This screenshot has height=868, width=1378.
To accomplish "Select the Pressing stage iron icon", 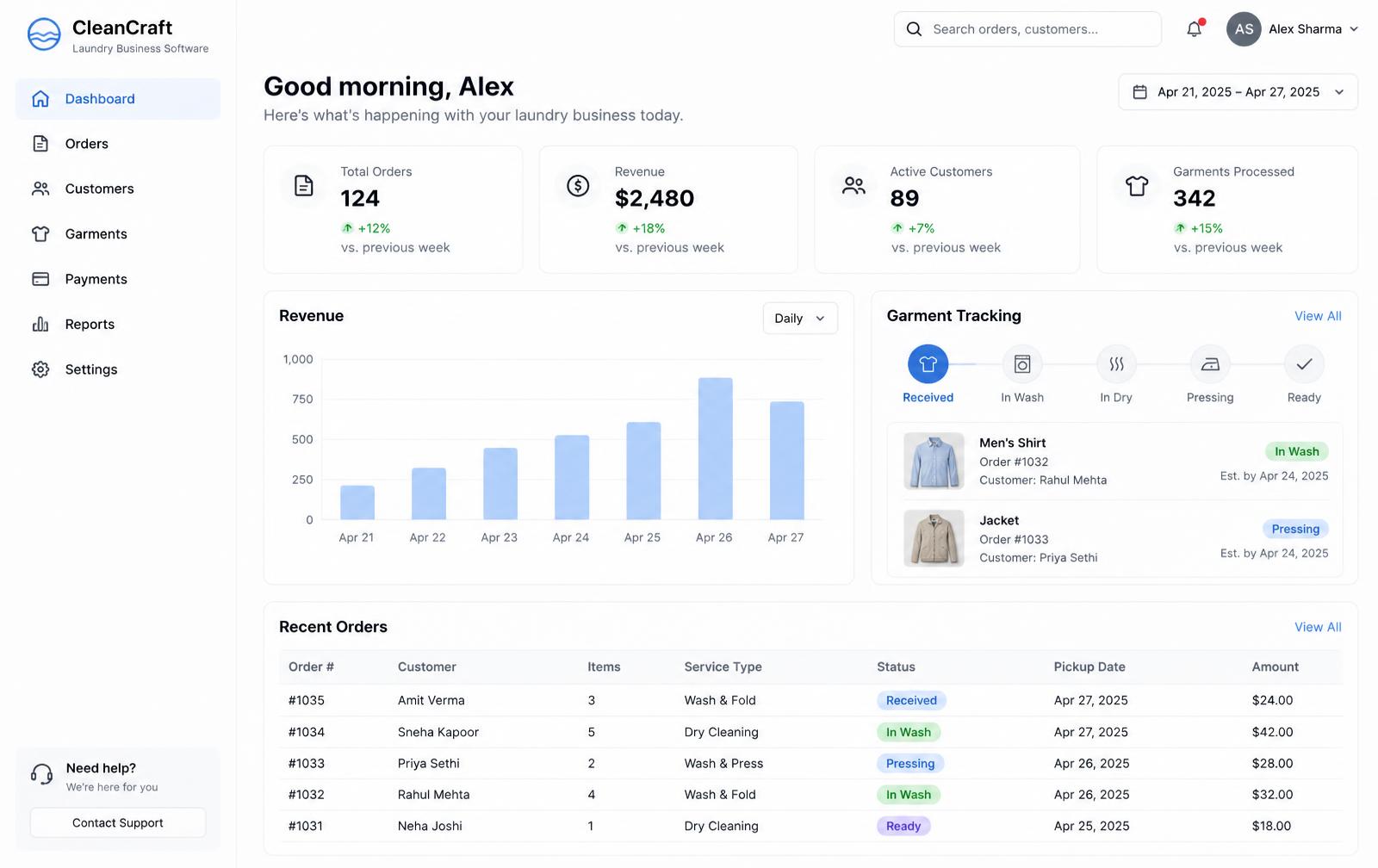I will (x=1210, y=364).
